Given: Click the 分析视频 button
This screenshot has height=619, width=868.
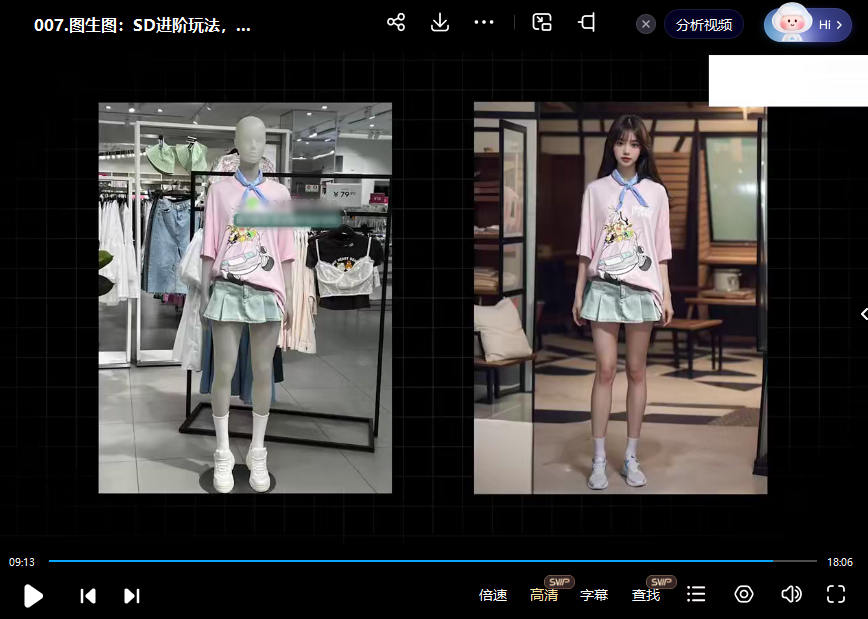Looking at the screenshot, I should point(703,24).
